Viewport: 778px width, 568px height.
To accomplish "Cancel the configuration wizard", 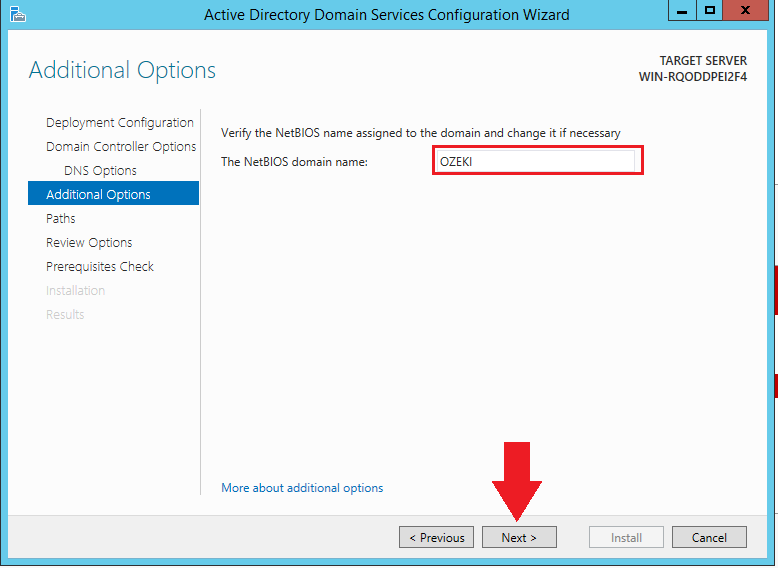I will [708, 538].
